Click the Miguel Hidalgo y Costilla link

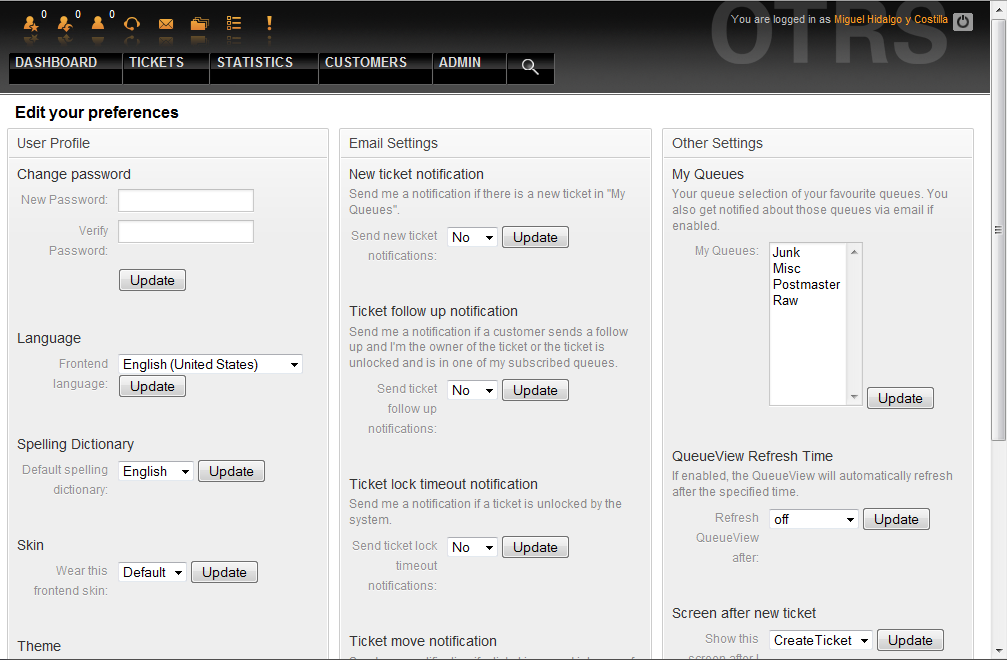[891, 20]
